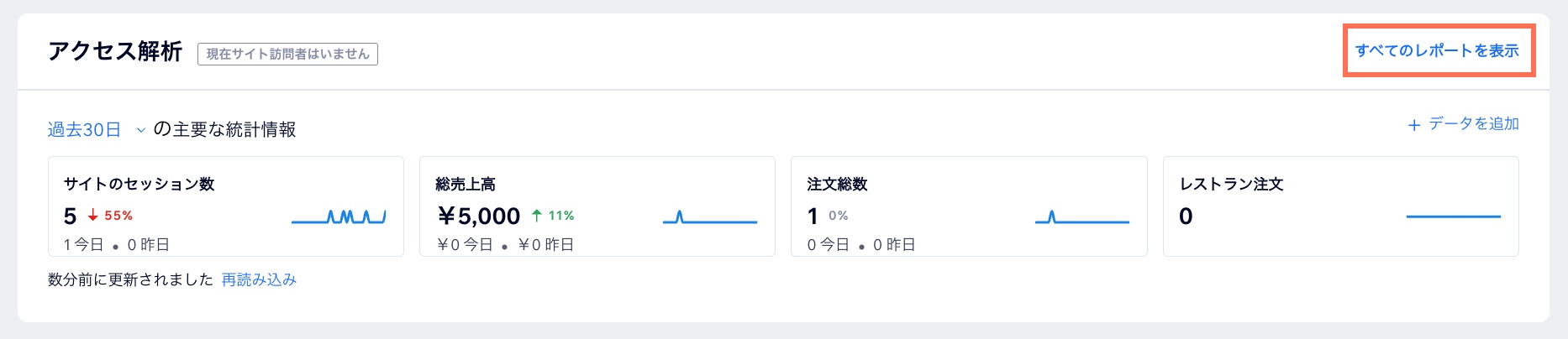Viewport: 1568px width, 339px height.
Task: Open the すべてのレポートを表示 link
Action: tap(1437, 50)
